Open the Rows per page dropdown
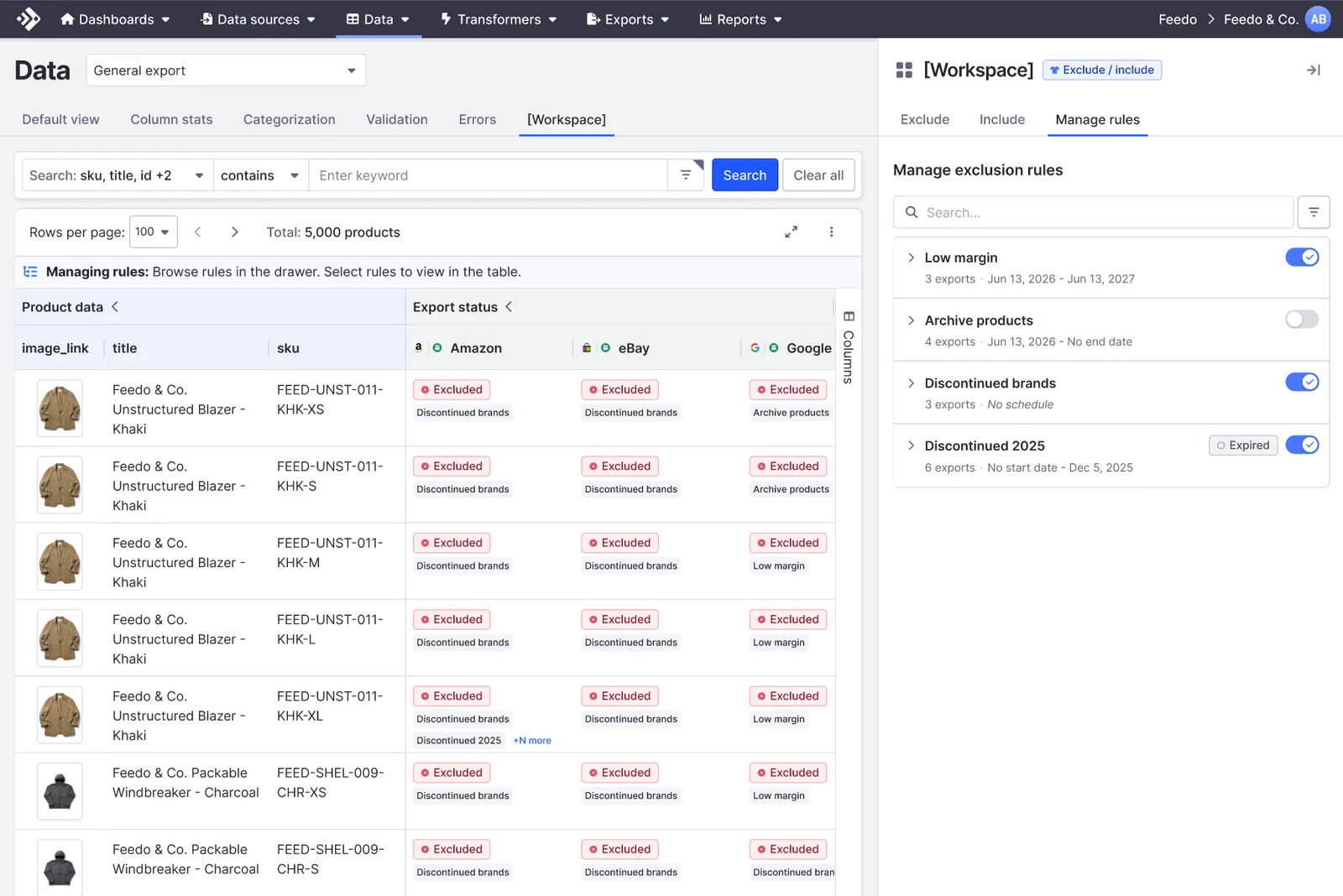The image size is (1343, 896). pyautogui.click(x=153, y=232)
